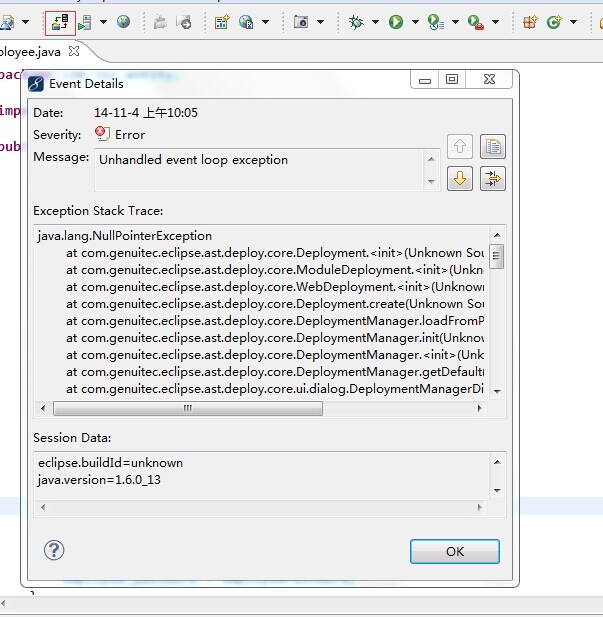Copy event details to clipboard
Image resolution: width=603 pixels, height=617 pixels.
click(x=493, y=146)
